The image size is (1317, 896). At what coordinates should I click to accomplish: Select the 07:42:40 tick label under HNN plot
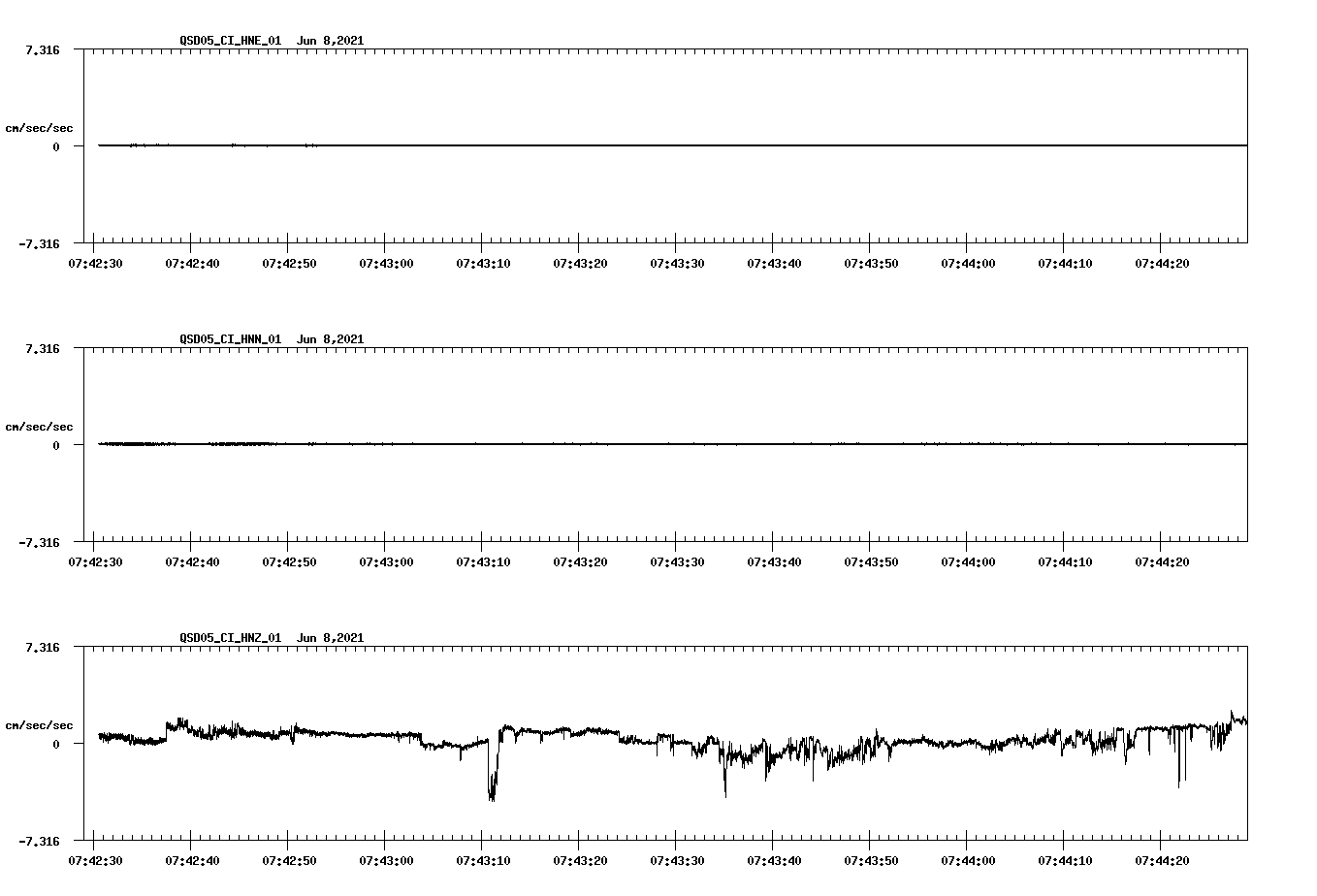tap(192, 561)
